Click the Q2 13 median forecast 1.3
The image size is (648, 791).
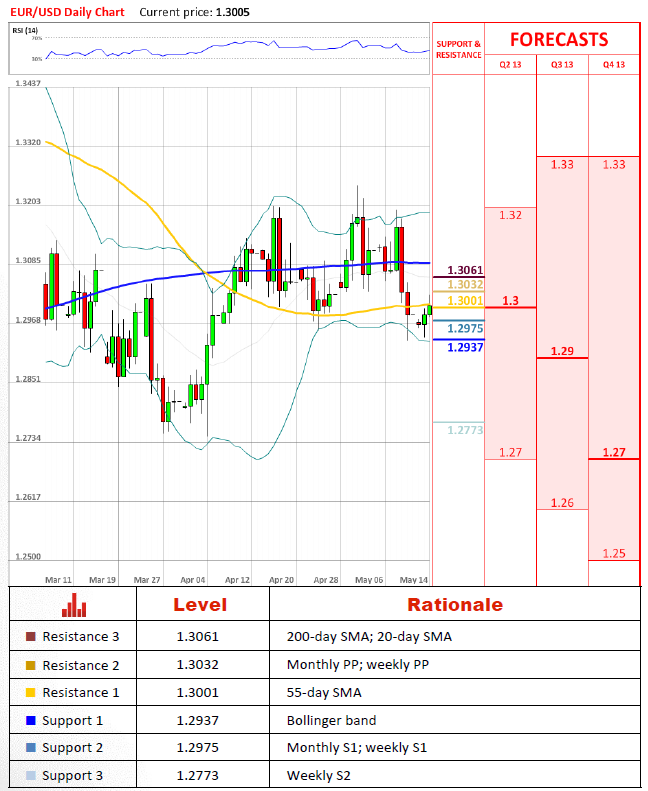coord(510,301)
